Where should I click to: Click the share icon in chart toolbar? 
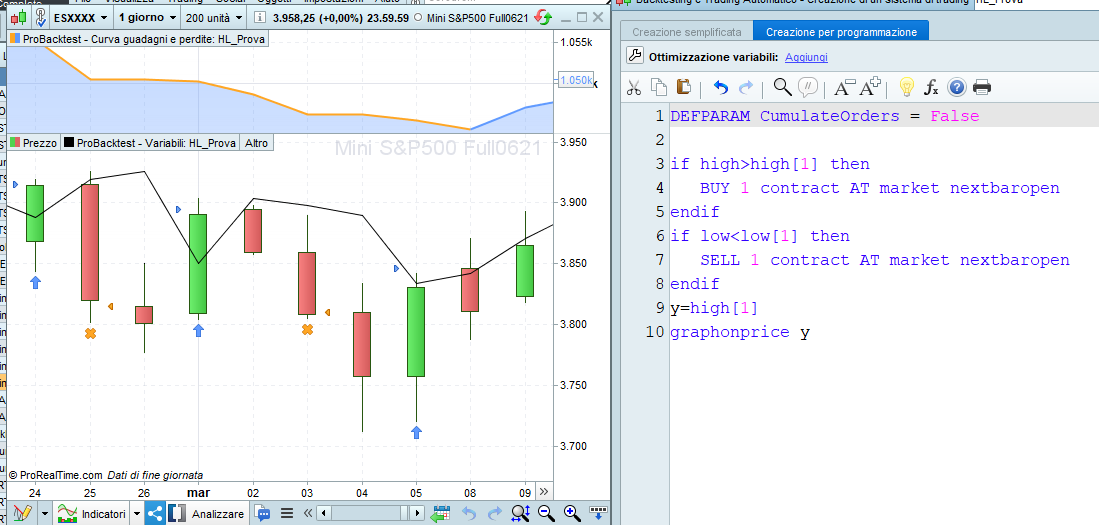(155, 513)
